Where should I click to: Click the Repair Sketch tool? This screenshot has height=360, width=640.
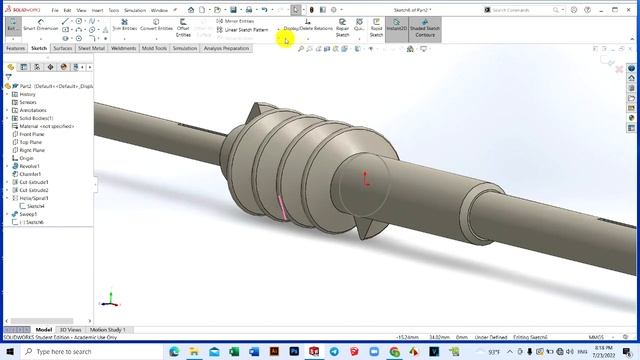pos(342,28)
